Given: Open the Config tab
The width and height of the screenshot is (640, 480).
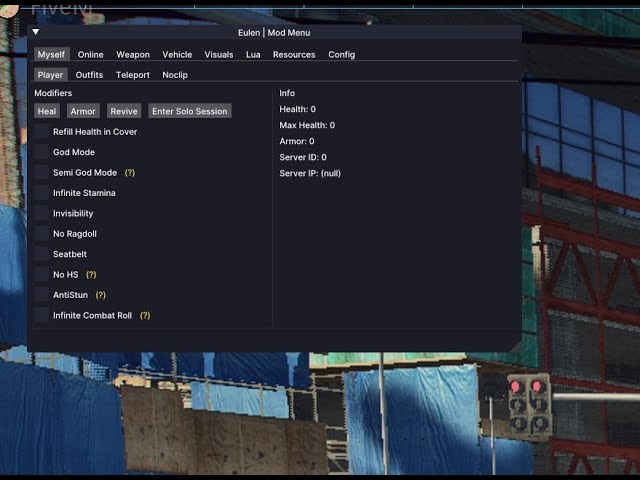Looking at the screenshot, I should [342, 54].
